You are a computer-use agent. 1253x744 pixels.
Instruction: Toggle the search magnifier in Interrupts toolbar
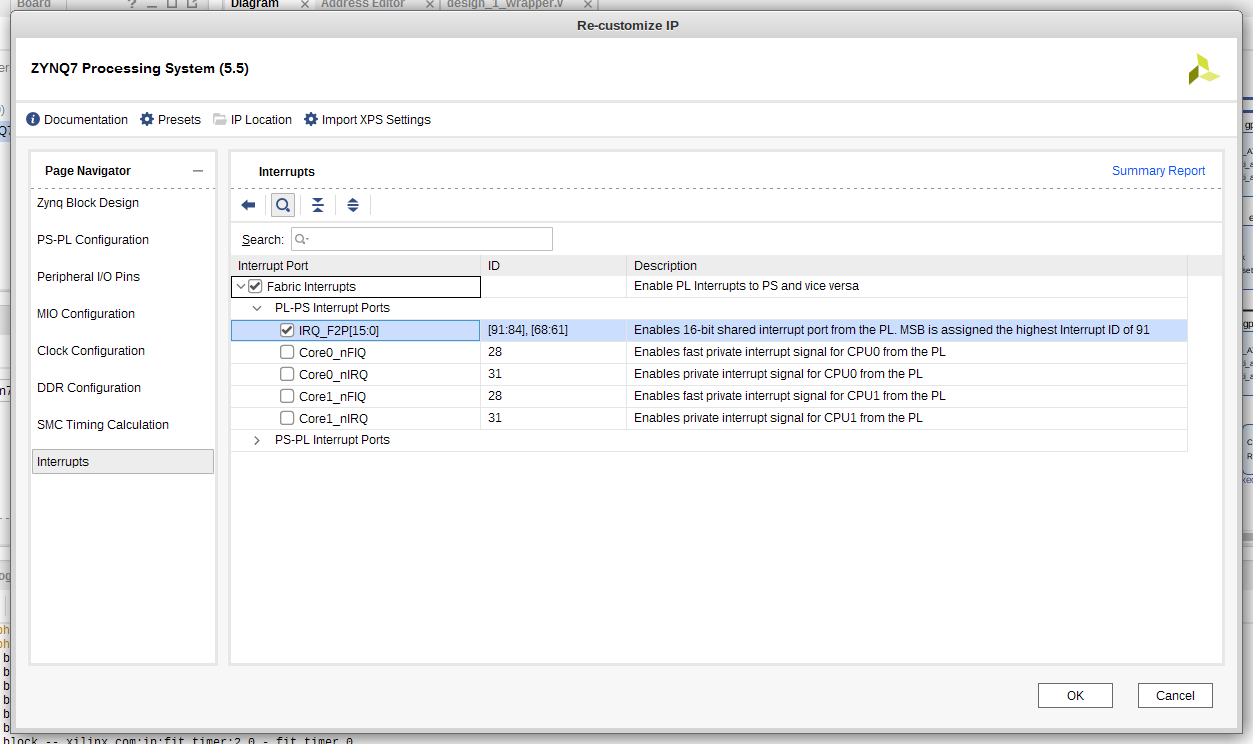(x=283, y=205)
